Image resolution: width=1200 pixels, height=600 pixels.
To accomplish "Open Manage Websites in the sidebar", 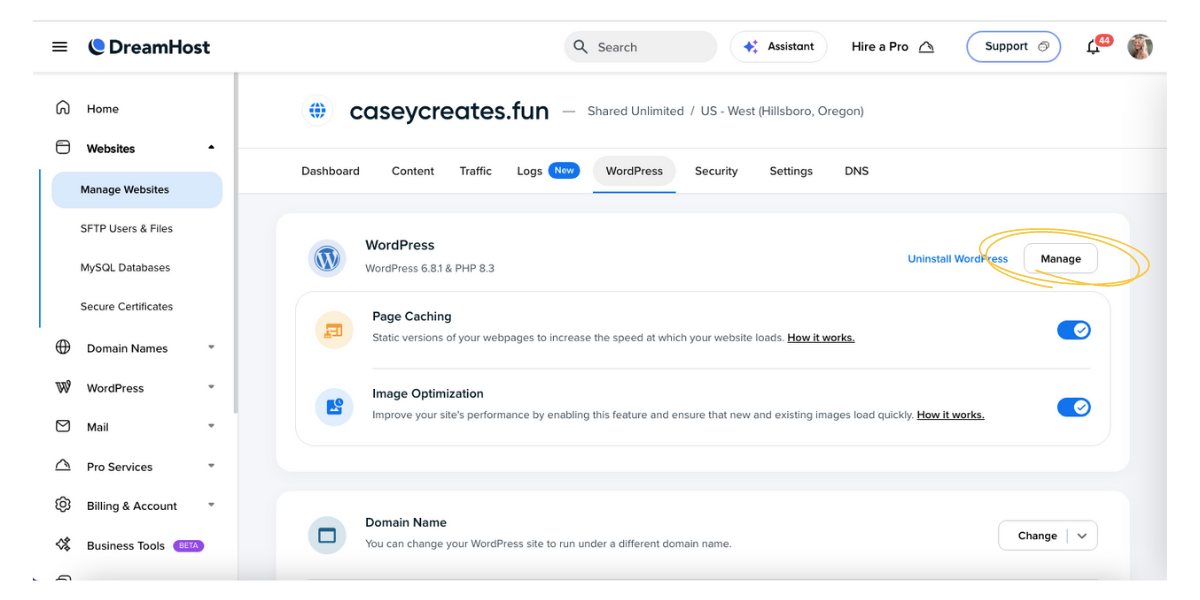I will point(137,190).
